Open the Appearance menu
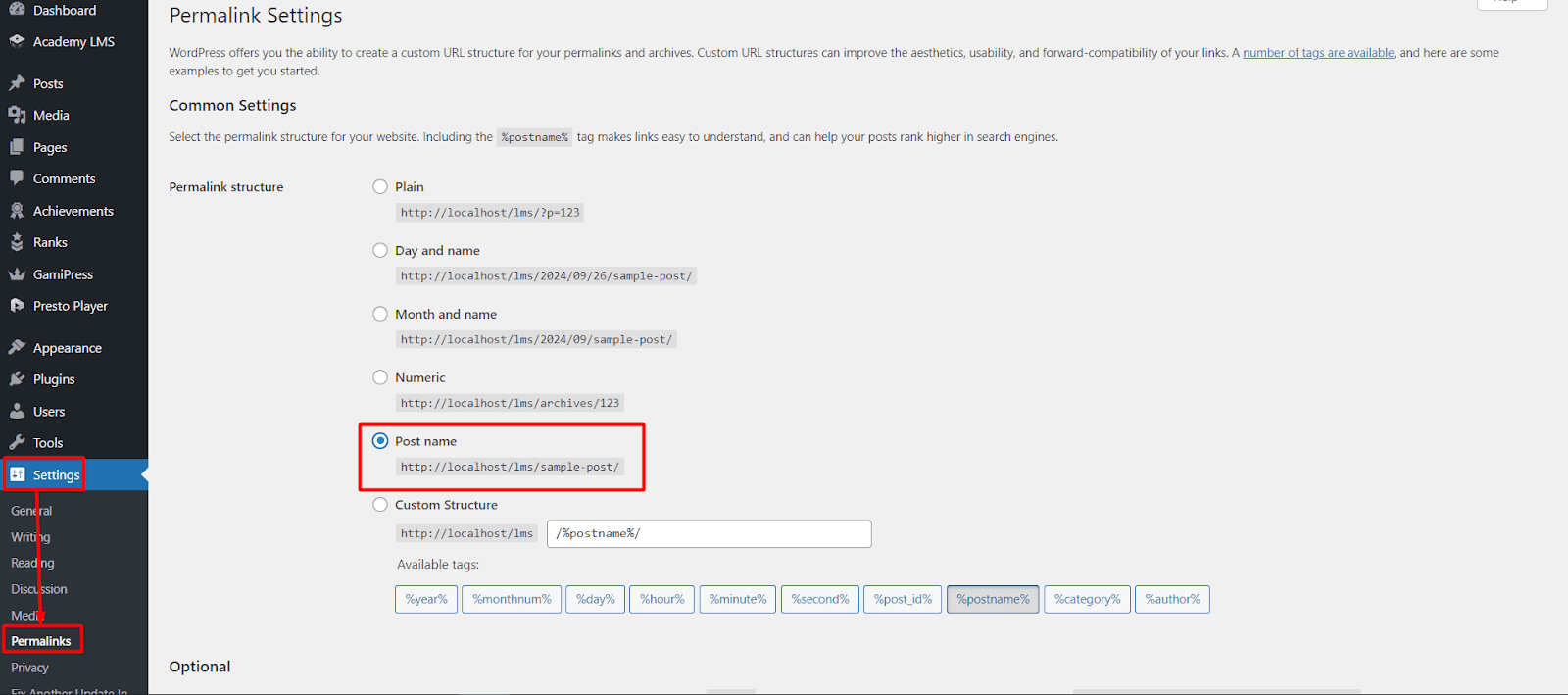 pos(68,348)
